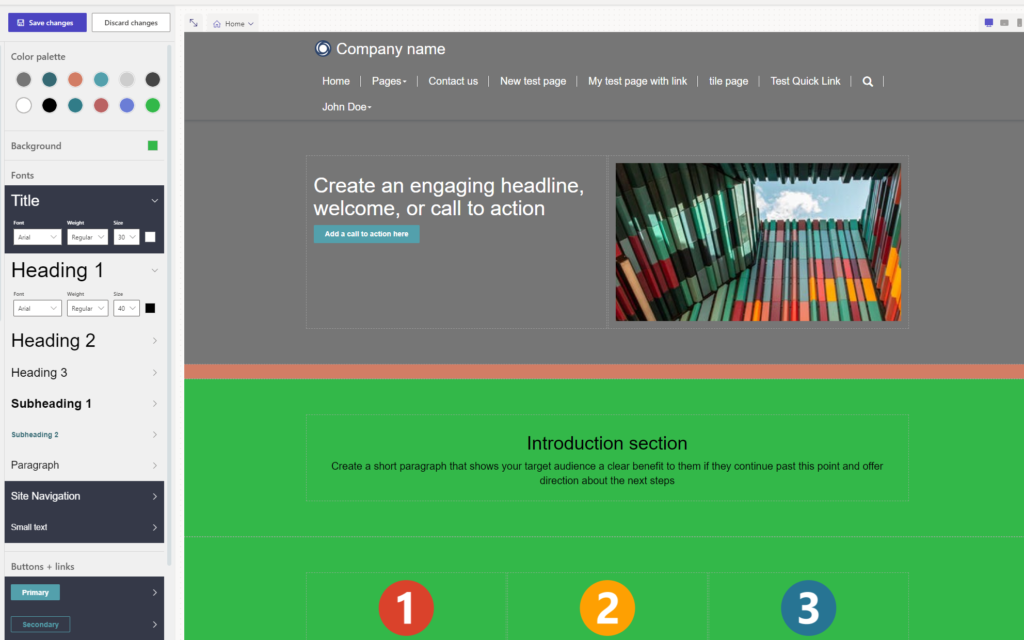
Task: Click the Discard changes button
Action: click(131, 23)
